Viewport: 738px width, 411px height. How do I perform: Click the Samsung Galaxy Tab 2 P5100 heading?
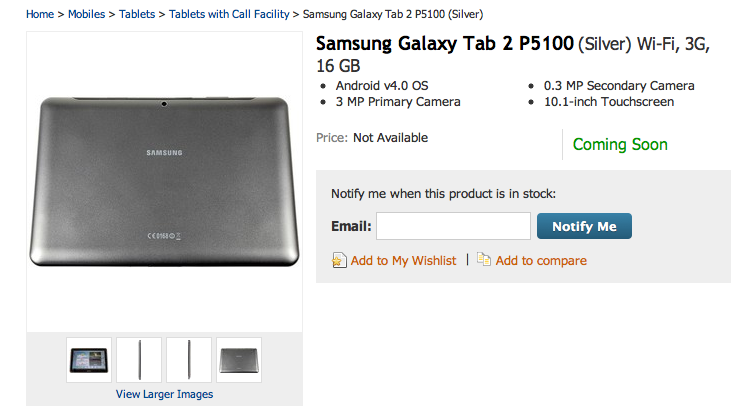445,44
